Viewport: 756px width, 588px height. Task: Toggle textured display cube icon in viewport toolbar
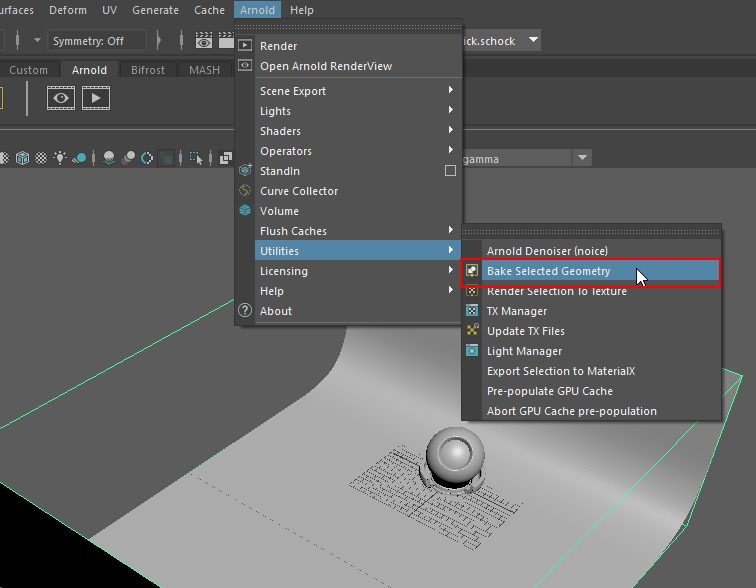pyautogui.click(x=22, y=158)
